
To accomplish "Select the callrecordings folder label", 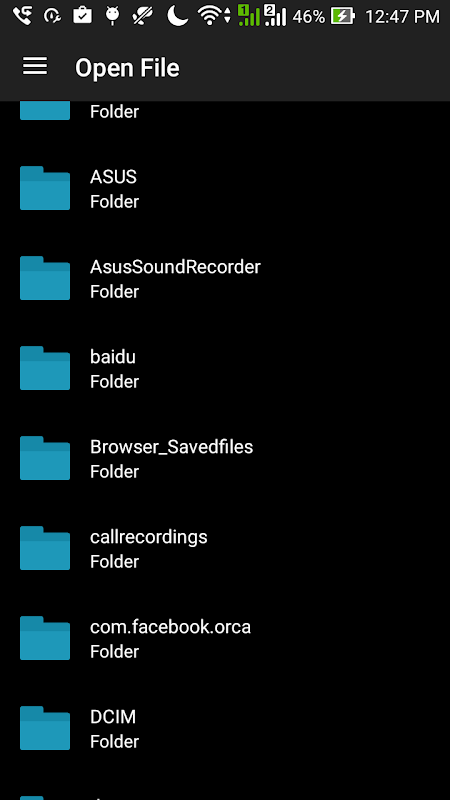I will click(148, 537).
